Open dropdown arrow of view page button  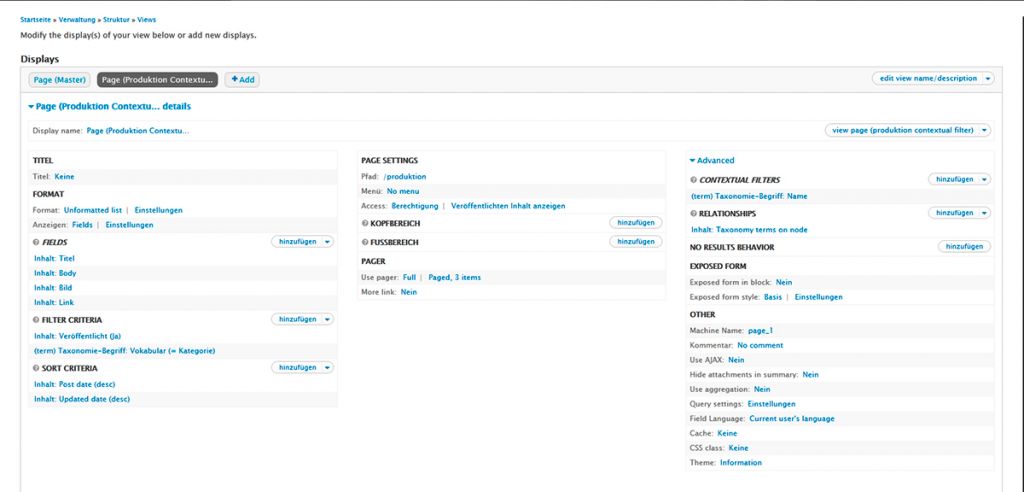pos(985,130)
